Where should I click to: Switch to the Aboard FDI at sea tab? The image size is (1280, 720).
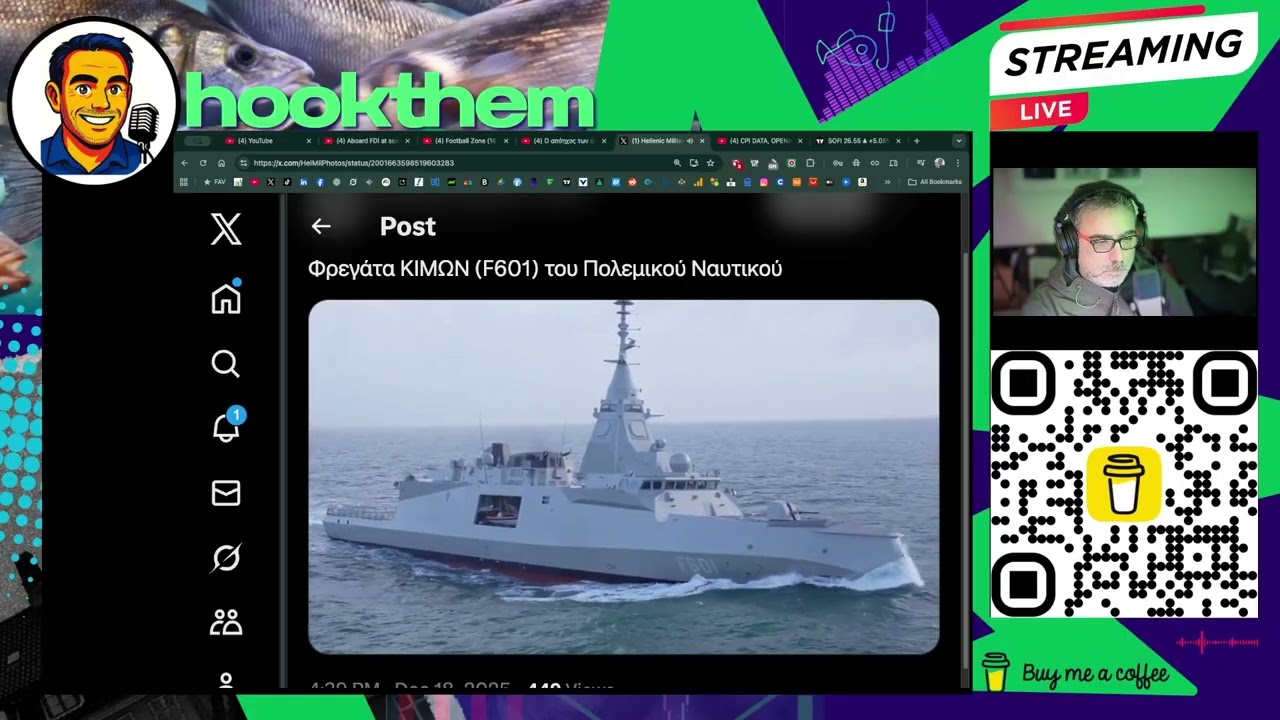click(367, 141)
